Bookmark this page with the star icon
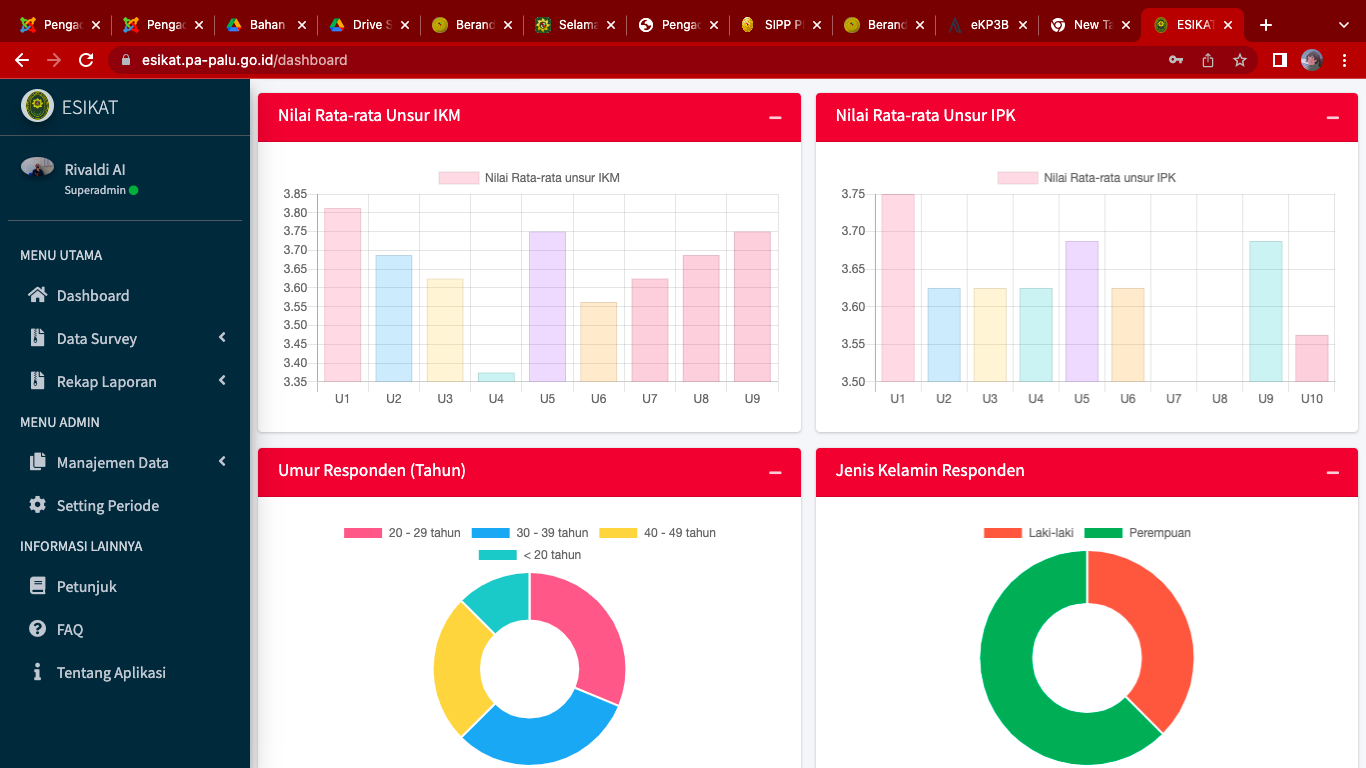Screen dimensions: 1366x768 [x=1240, y=60]
